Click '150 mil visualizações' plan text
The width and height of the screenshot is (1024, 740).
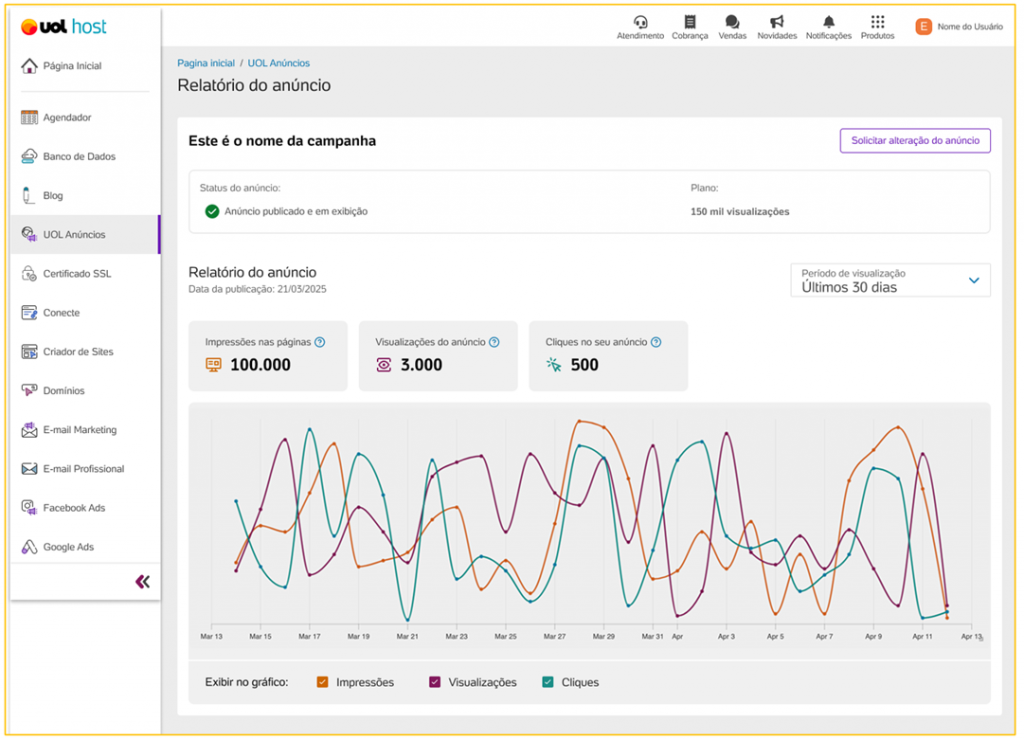pyautogui.click(x=740, y=212)
